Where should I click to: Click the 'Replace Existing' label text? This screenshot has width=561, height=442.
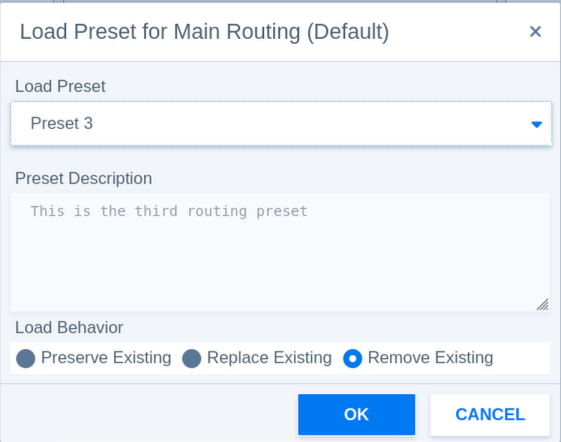[x=269, y=358]
